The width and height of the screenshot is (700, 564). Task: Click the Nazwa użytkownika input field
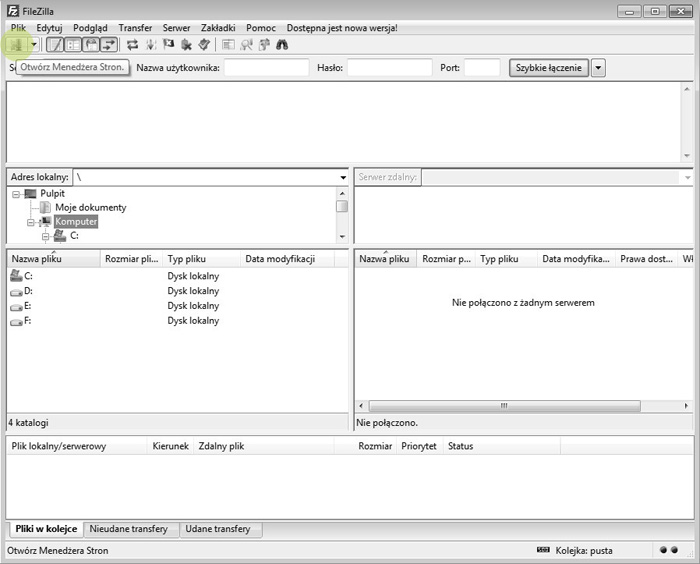point(267,68)
